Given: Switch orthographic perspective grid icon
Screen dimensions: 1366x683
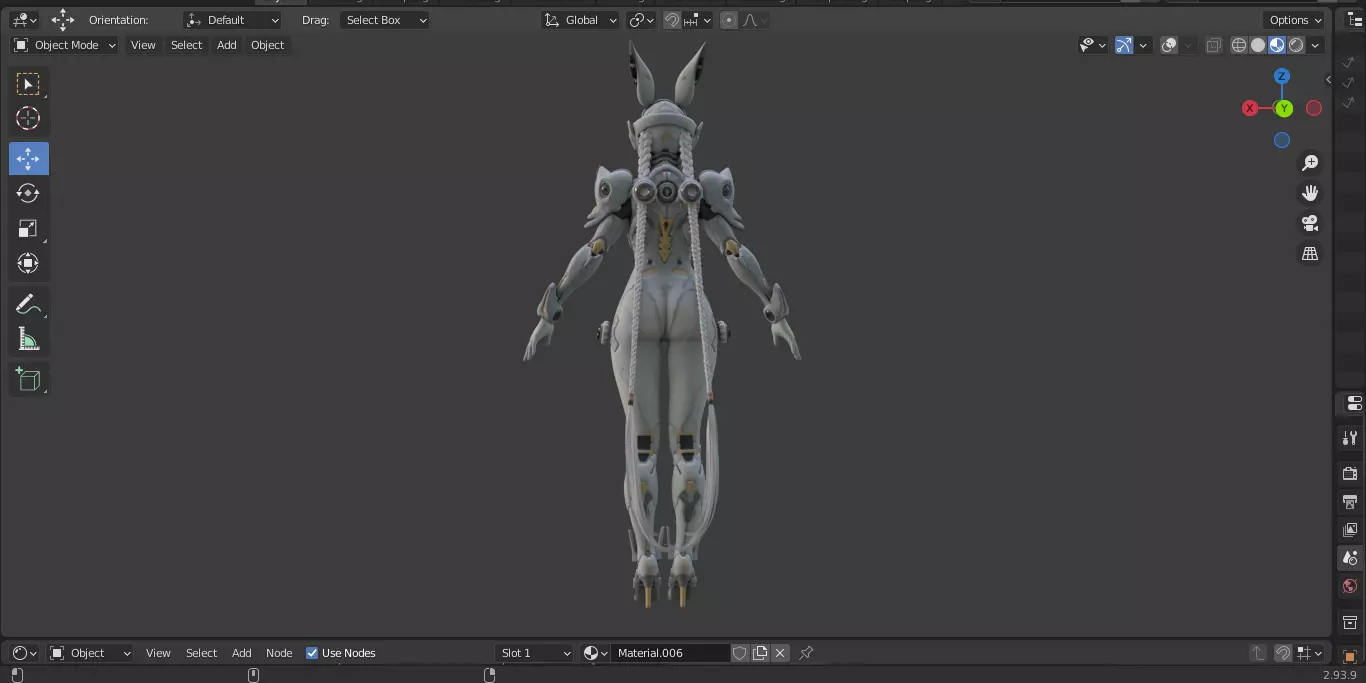Looking at the screenshot, I should point(1310,253).
